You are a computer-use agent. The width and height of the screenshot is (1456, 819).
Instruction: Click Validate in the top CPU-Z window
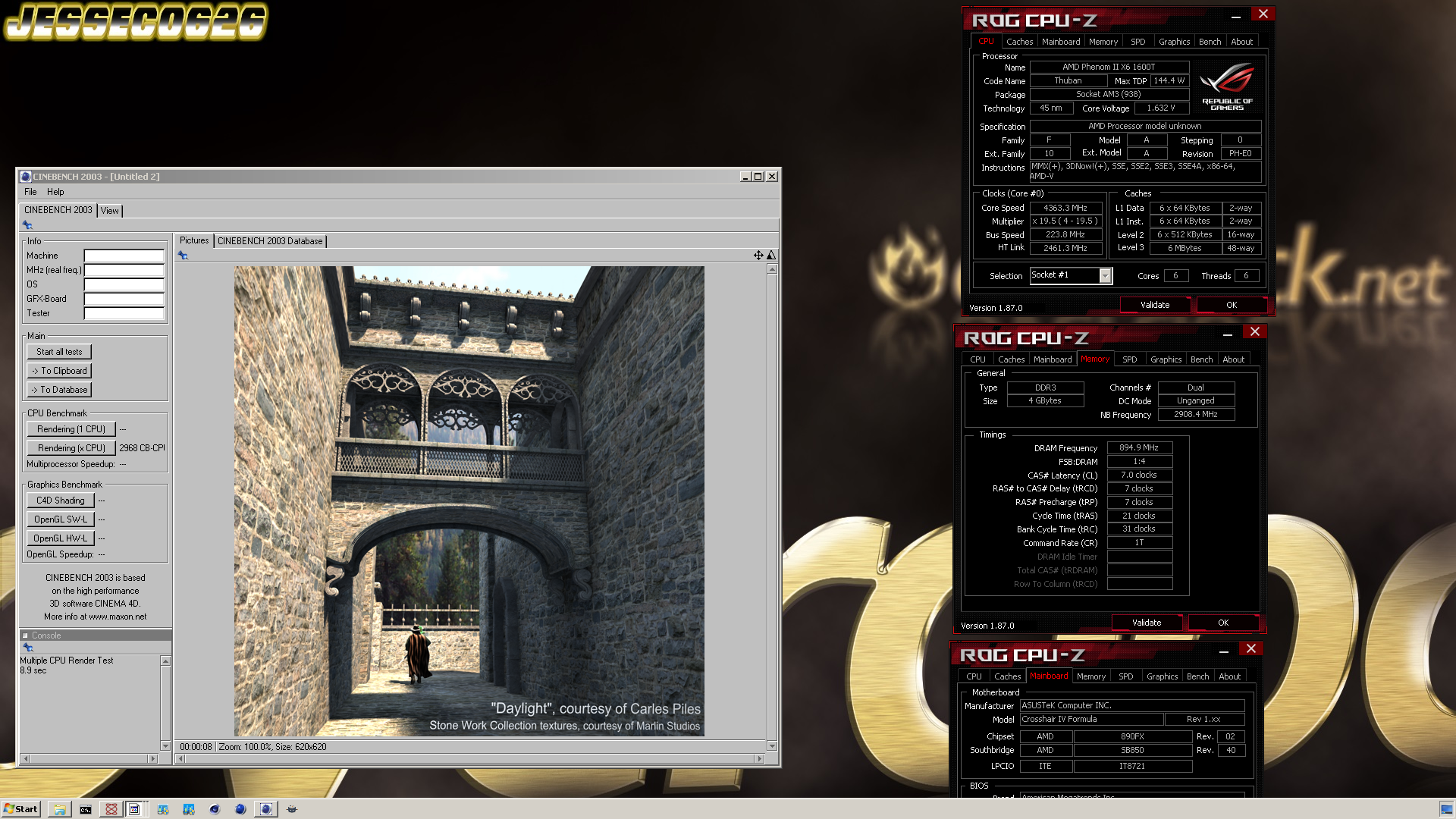pyautogui.click(x=1155, y=305)
